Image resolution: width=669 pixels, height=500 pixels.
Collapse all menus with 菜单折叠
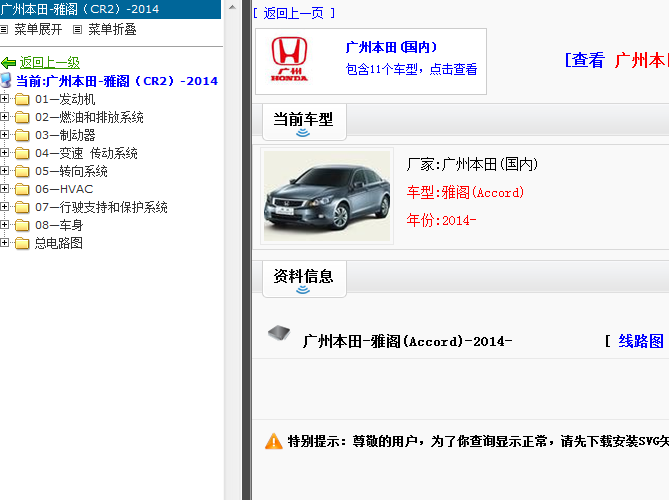pos(112,29)
